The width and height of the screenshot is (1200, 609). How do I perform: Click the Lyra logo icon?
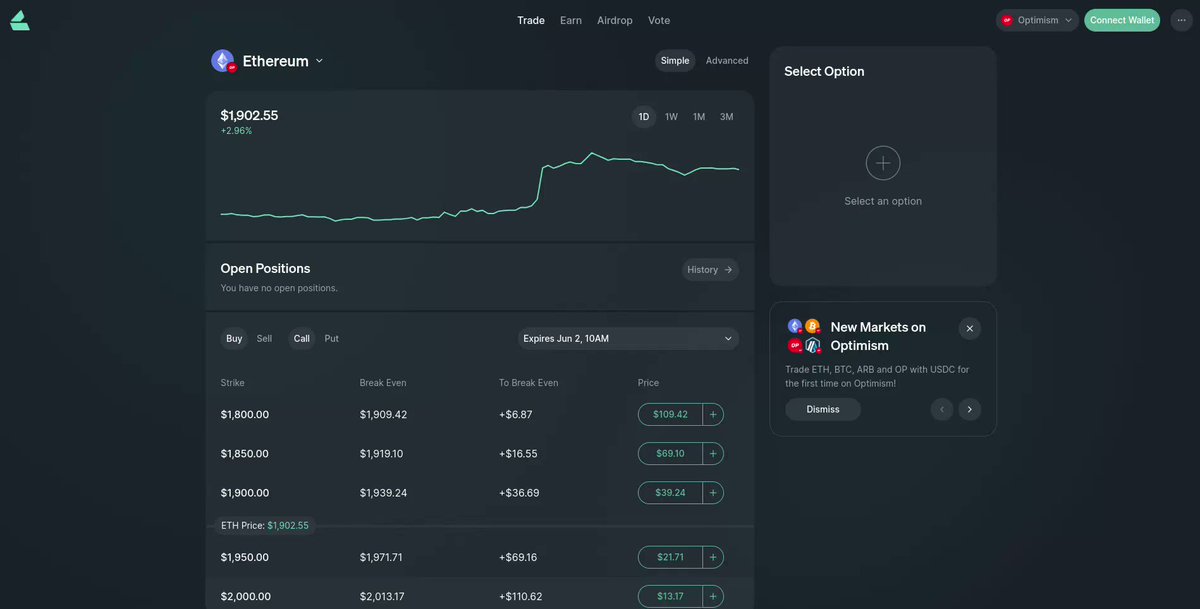tap(20, 20)
